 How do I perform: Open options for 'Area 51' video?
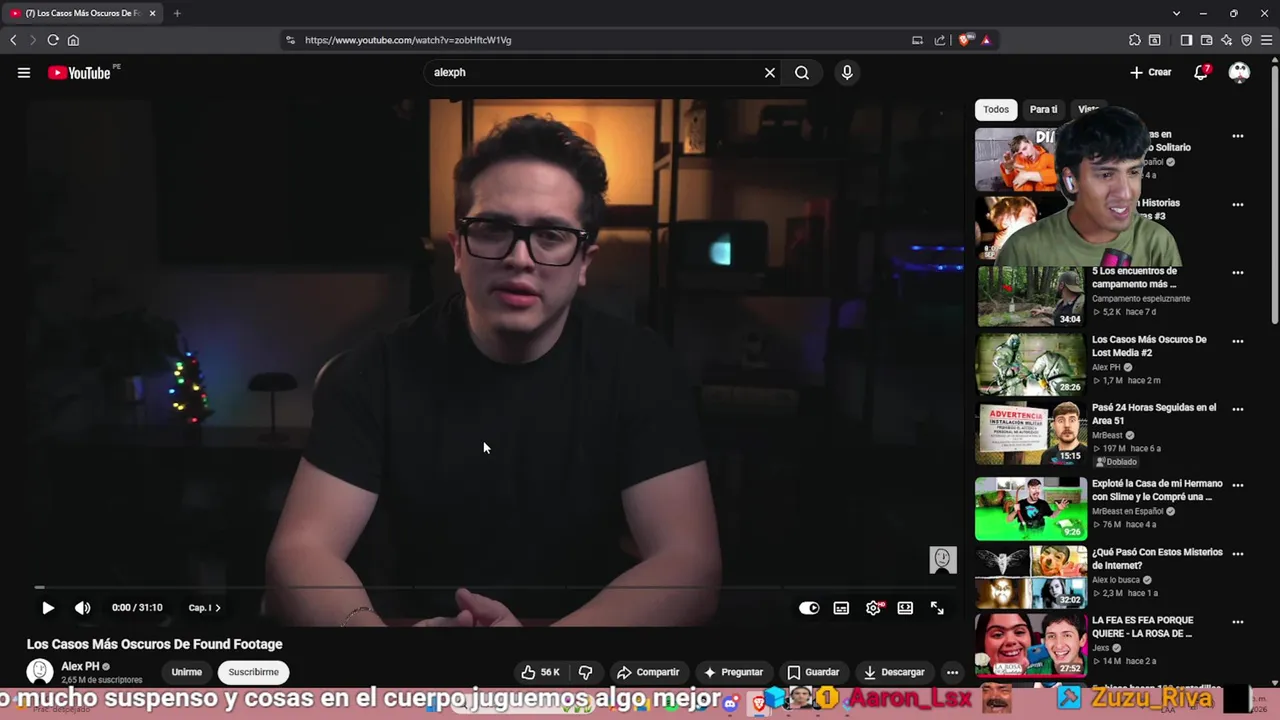[1238, 409]
